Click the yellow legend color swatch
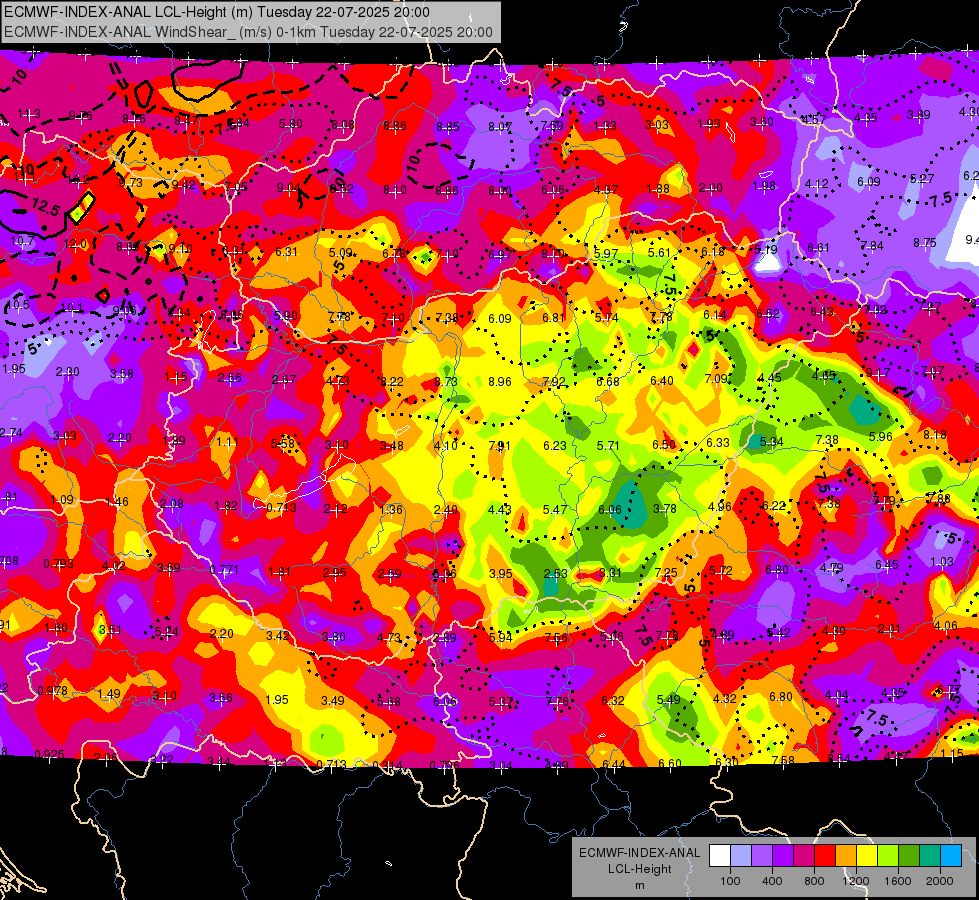979x900 pixels. click(867, 856)
